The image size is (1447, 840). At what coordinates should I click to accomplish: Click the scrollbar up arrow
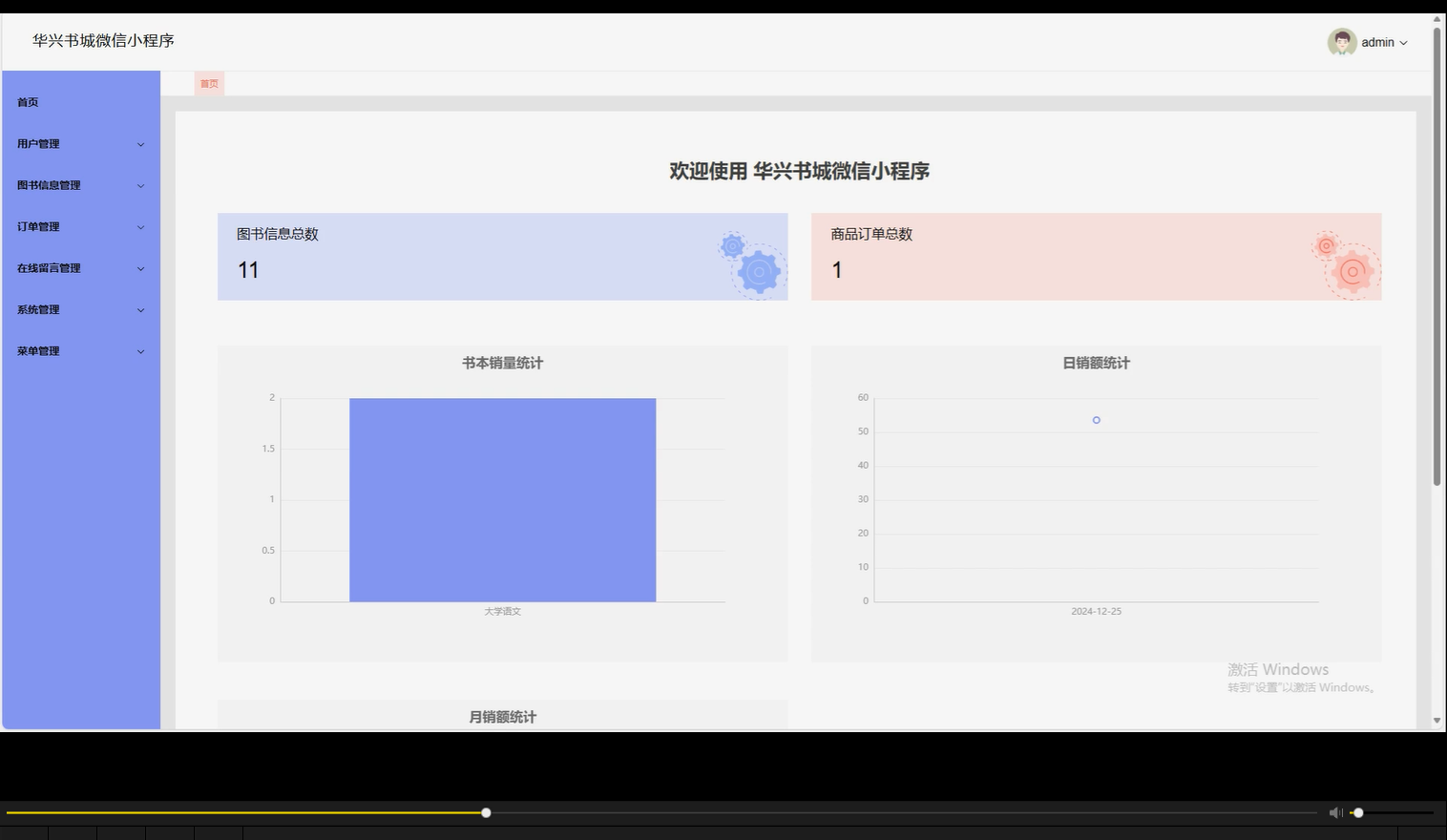click(x=1437, y=19)
